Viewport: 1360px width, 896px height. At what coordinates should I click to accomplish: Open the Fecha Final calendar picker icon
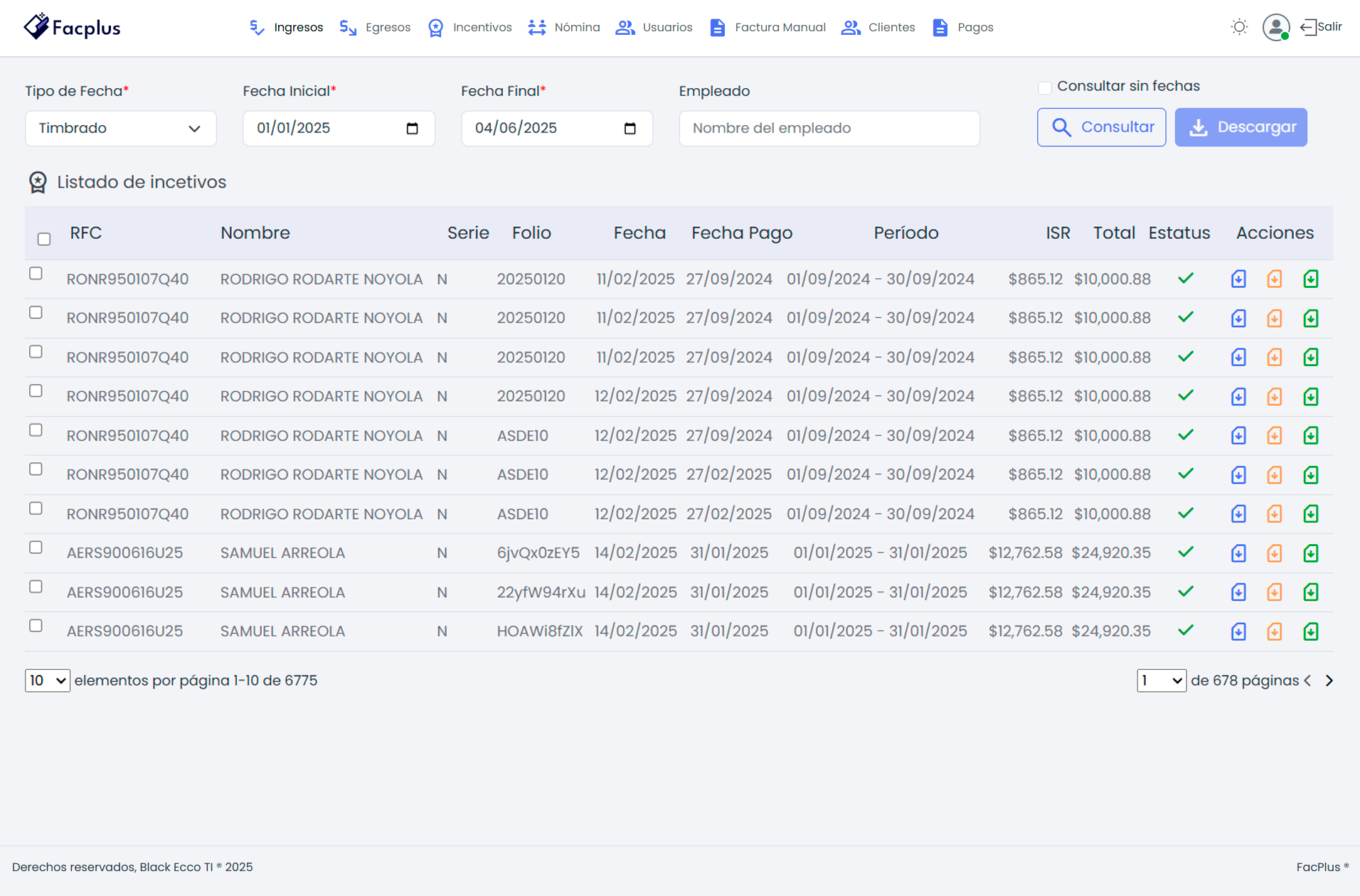click(629, 129)
